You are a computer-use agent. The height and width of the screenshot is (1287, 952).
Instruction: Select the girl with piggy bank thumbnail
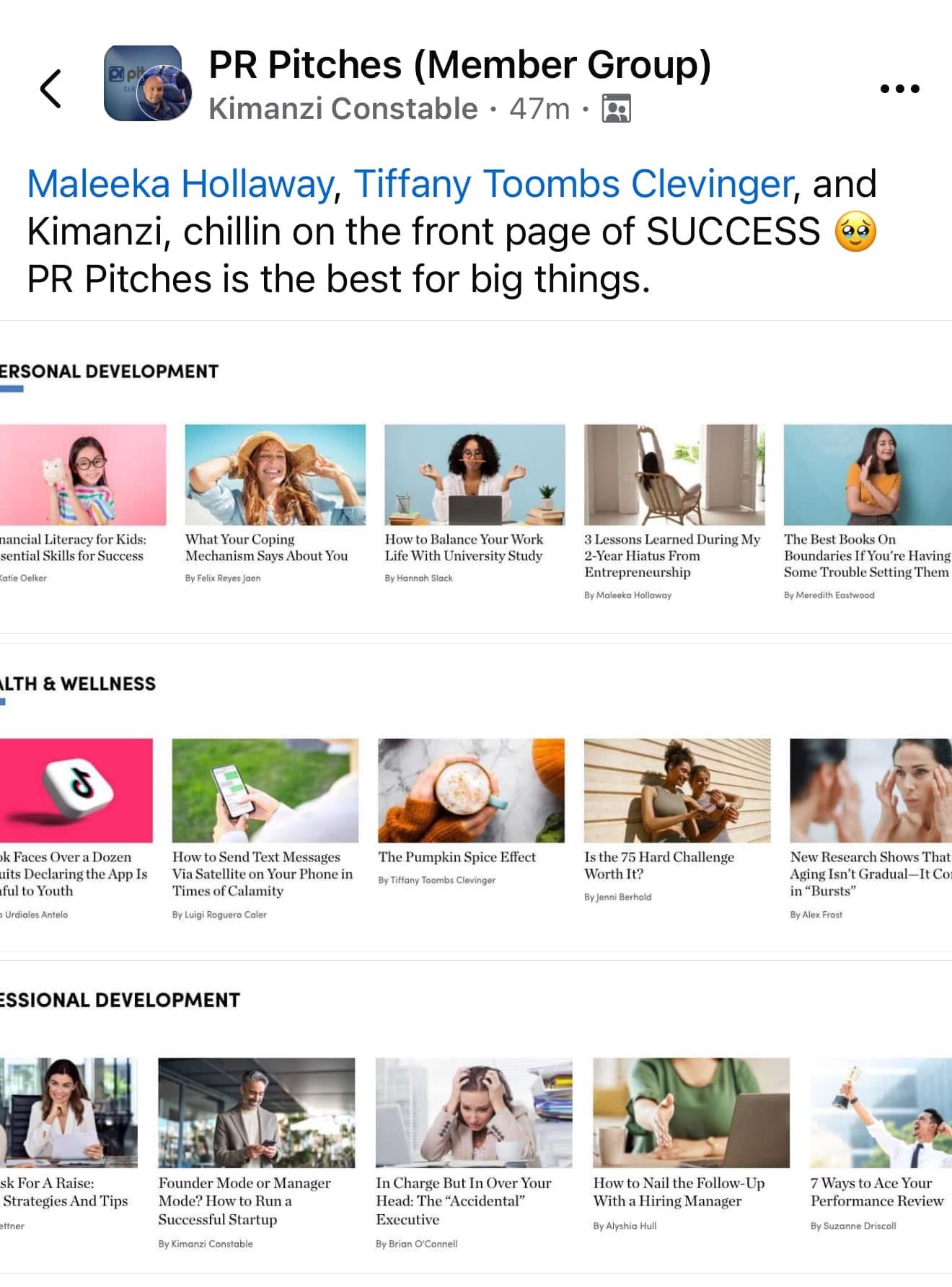(83, 475)
